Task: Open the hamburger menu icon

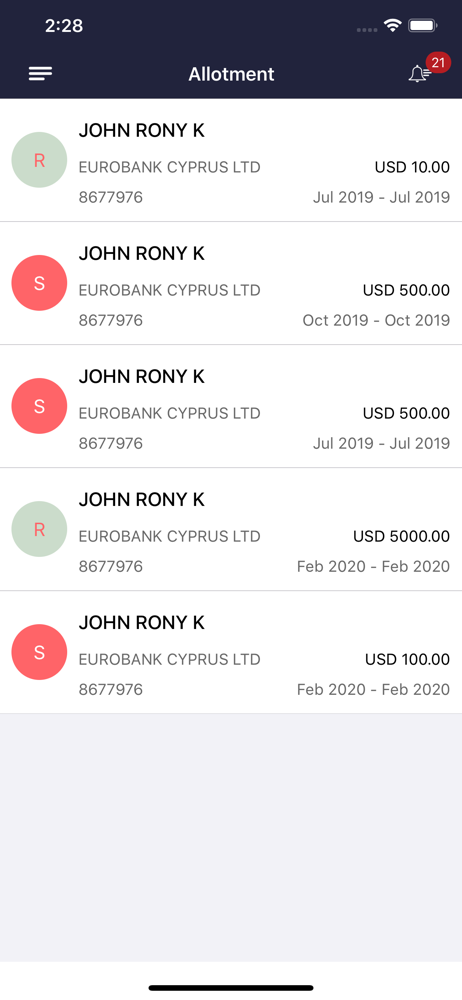Action: point(40,74)
